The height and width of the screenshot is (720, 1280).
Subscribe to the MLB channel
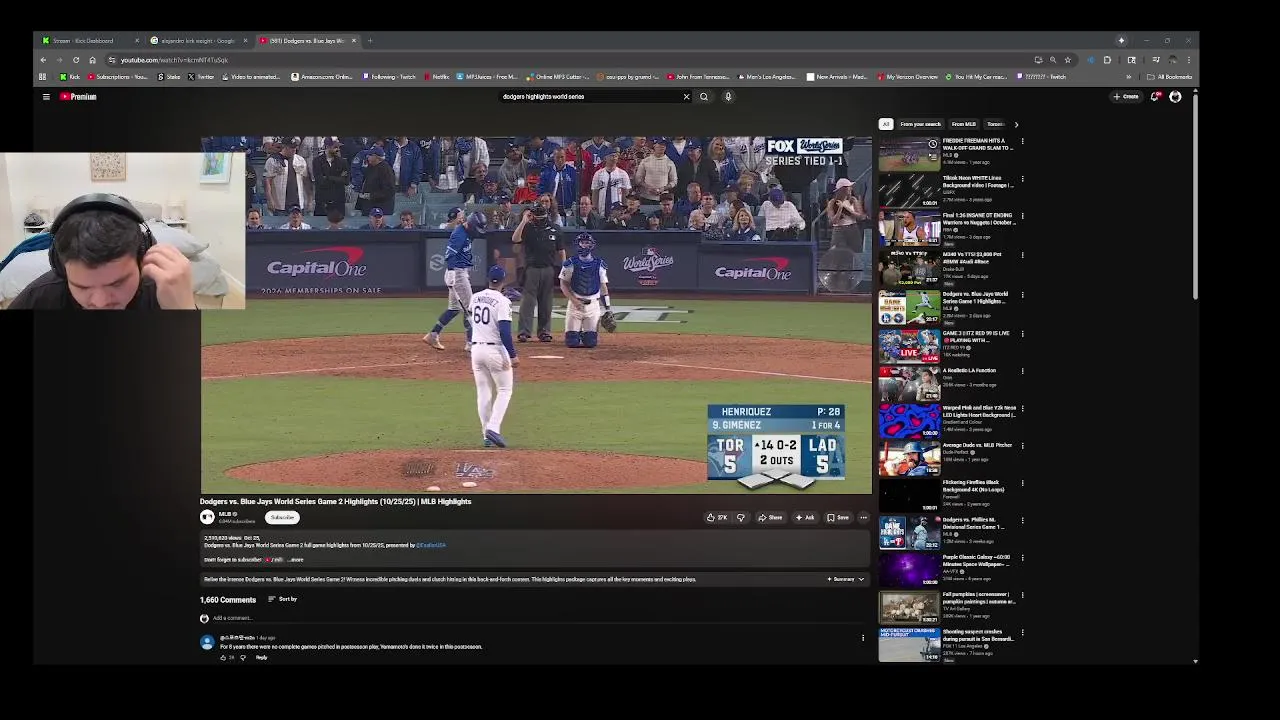pyautogui.click(x=283, y=518)
